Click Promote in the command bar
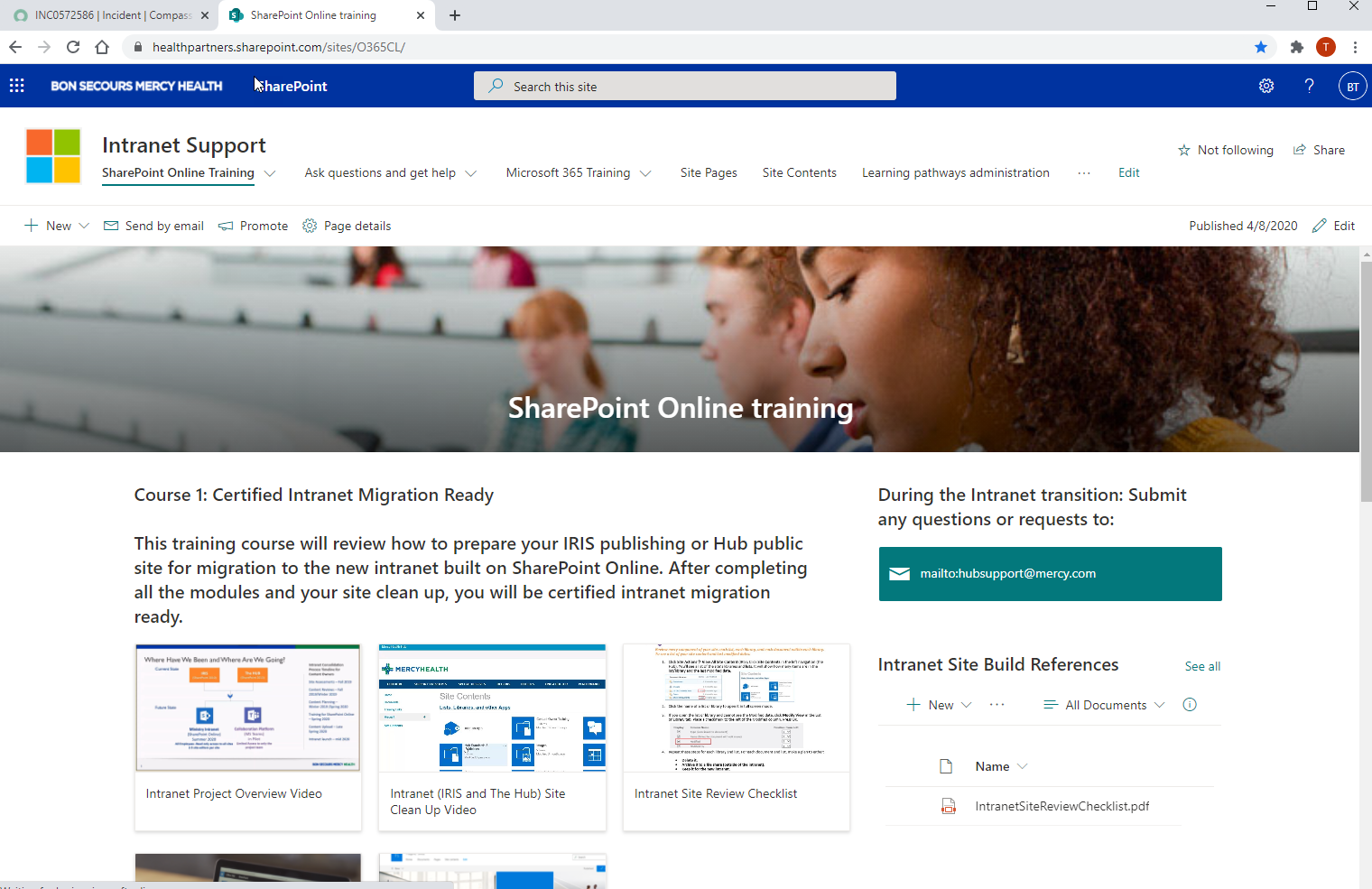 [x=253, y=226]
